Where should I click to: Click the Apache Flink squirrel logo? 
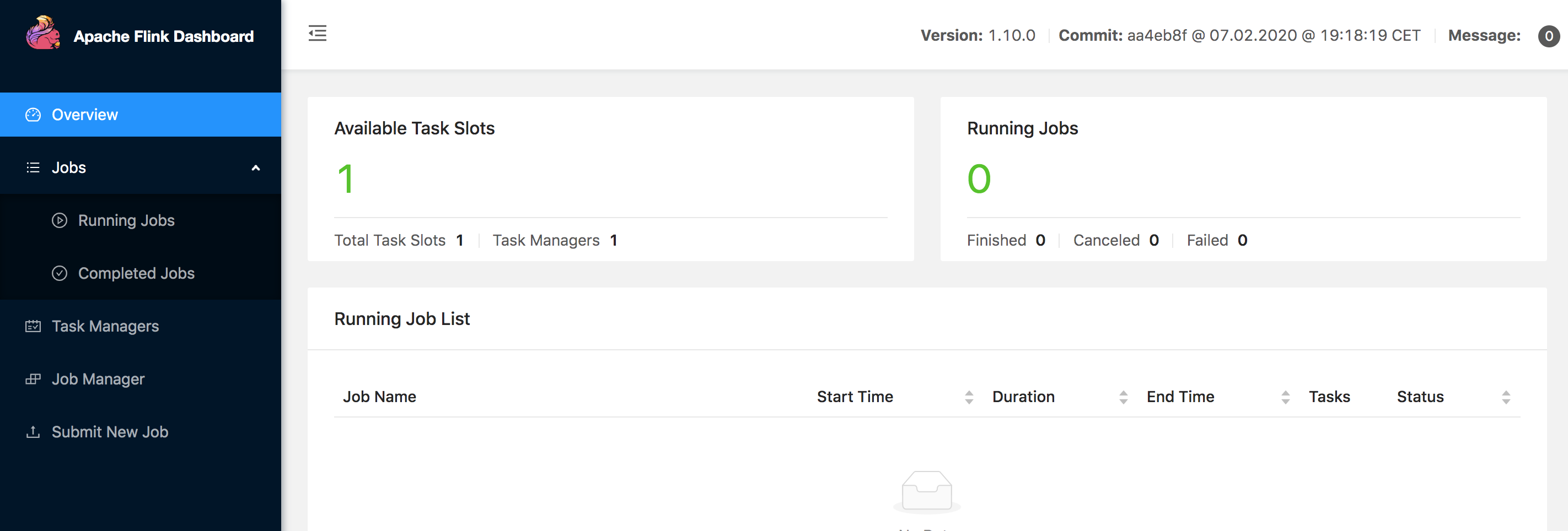click(42, 34)
